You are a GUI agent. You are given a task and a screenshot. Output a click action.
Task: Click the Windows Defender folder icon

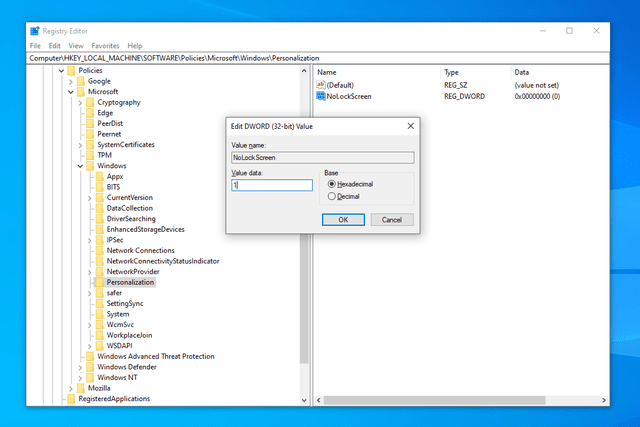90,367
